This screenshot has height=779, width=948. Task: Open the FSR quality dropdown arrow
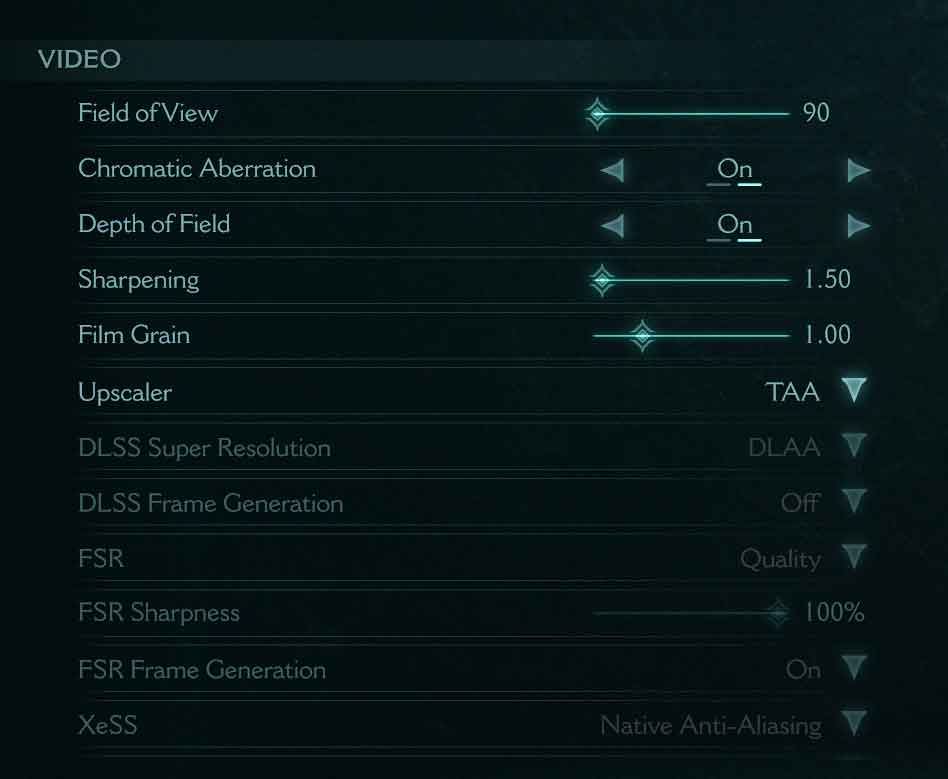click(853, 557)
